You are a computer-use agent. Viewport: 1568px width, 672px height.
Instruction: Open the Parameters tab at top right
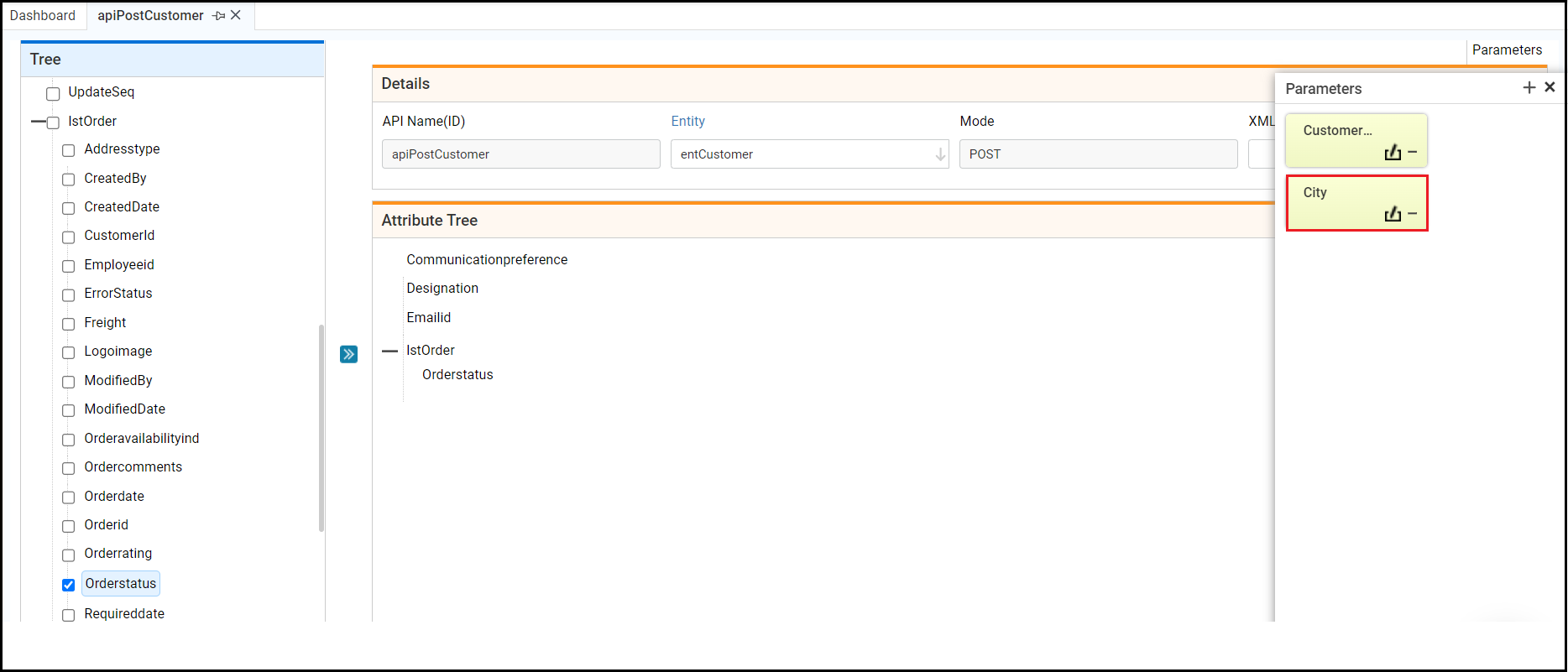[1507, 50]
